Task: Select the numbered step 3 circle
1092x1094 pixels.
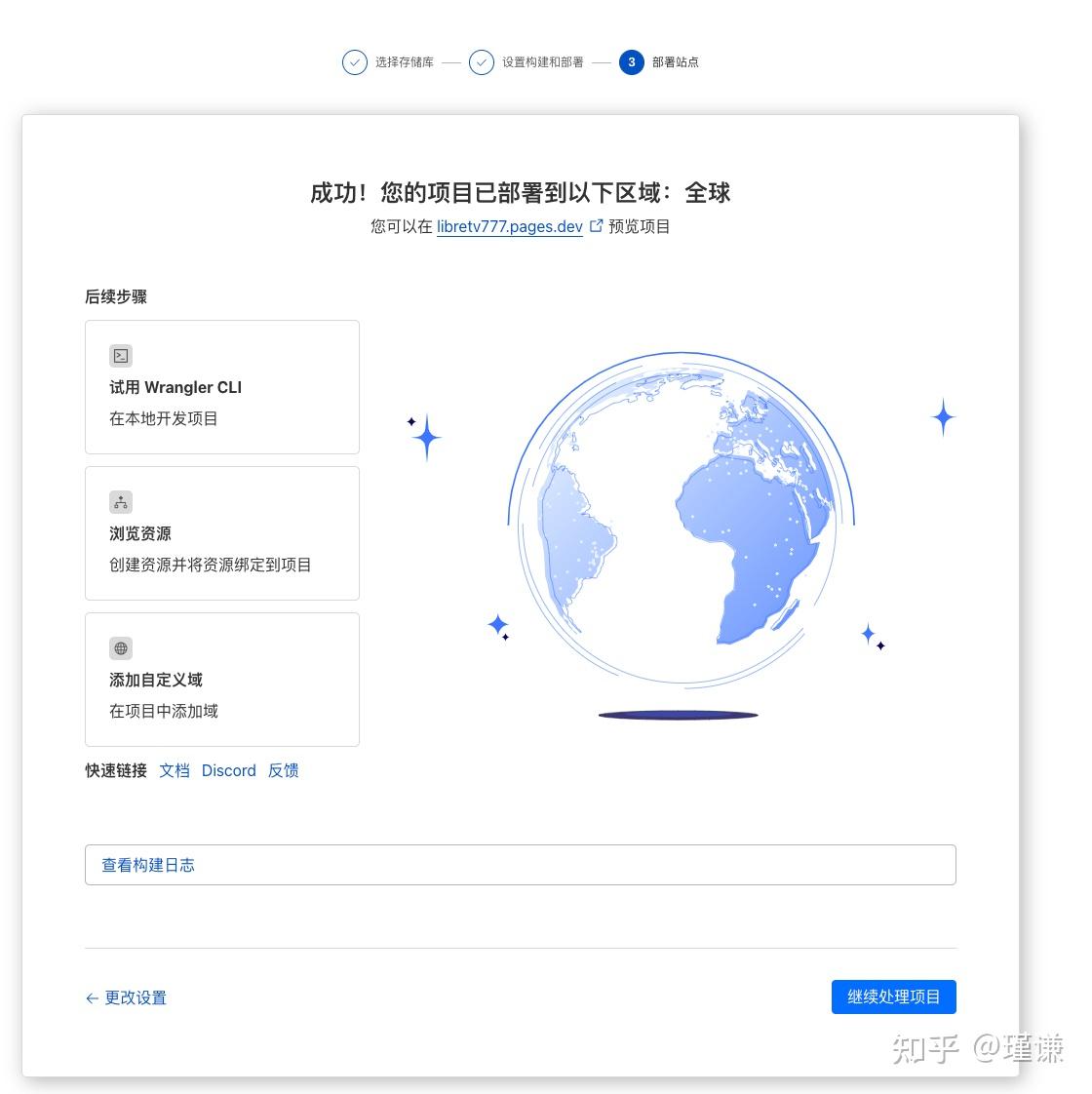Action: [631, 62]
